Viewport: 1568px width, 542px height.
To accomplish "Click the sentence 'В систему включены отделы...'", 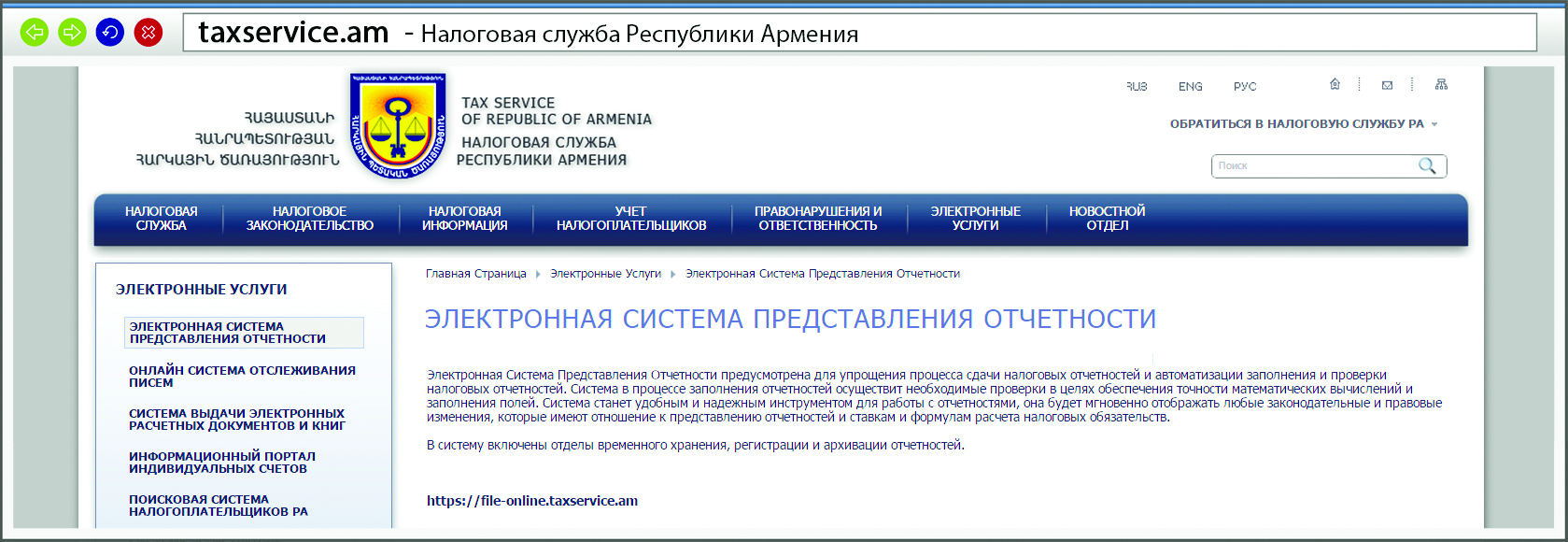I will (696, 446).
